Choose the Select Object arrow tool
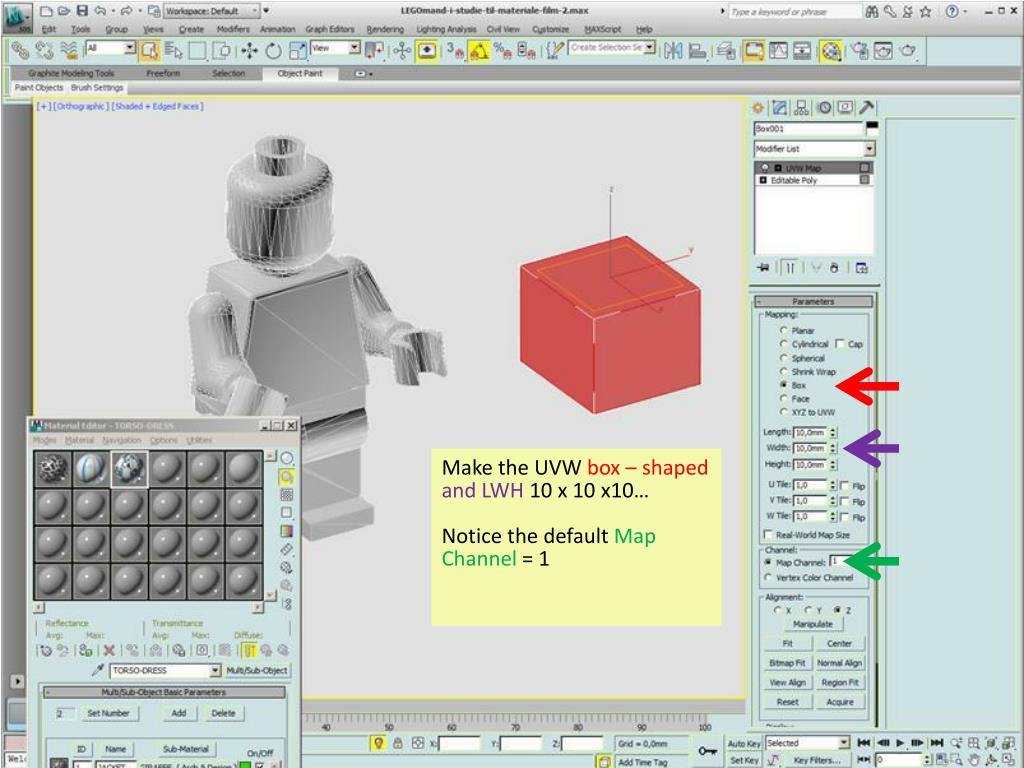Screen dimensions: 1024x768 [x=149, y=50]
